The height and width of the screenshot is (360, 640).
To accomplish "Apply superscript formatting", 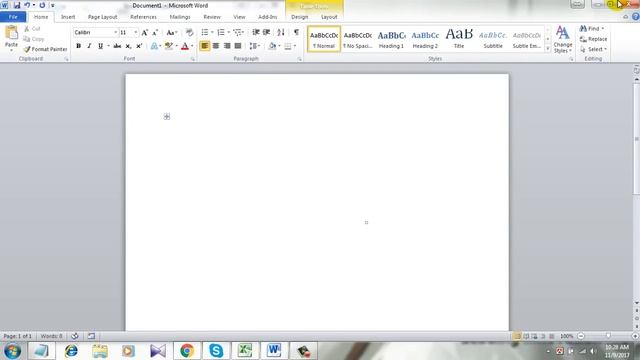I will pyautogui.click(x=139, y=46).
